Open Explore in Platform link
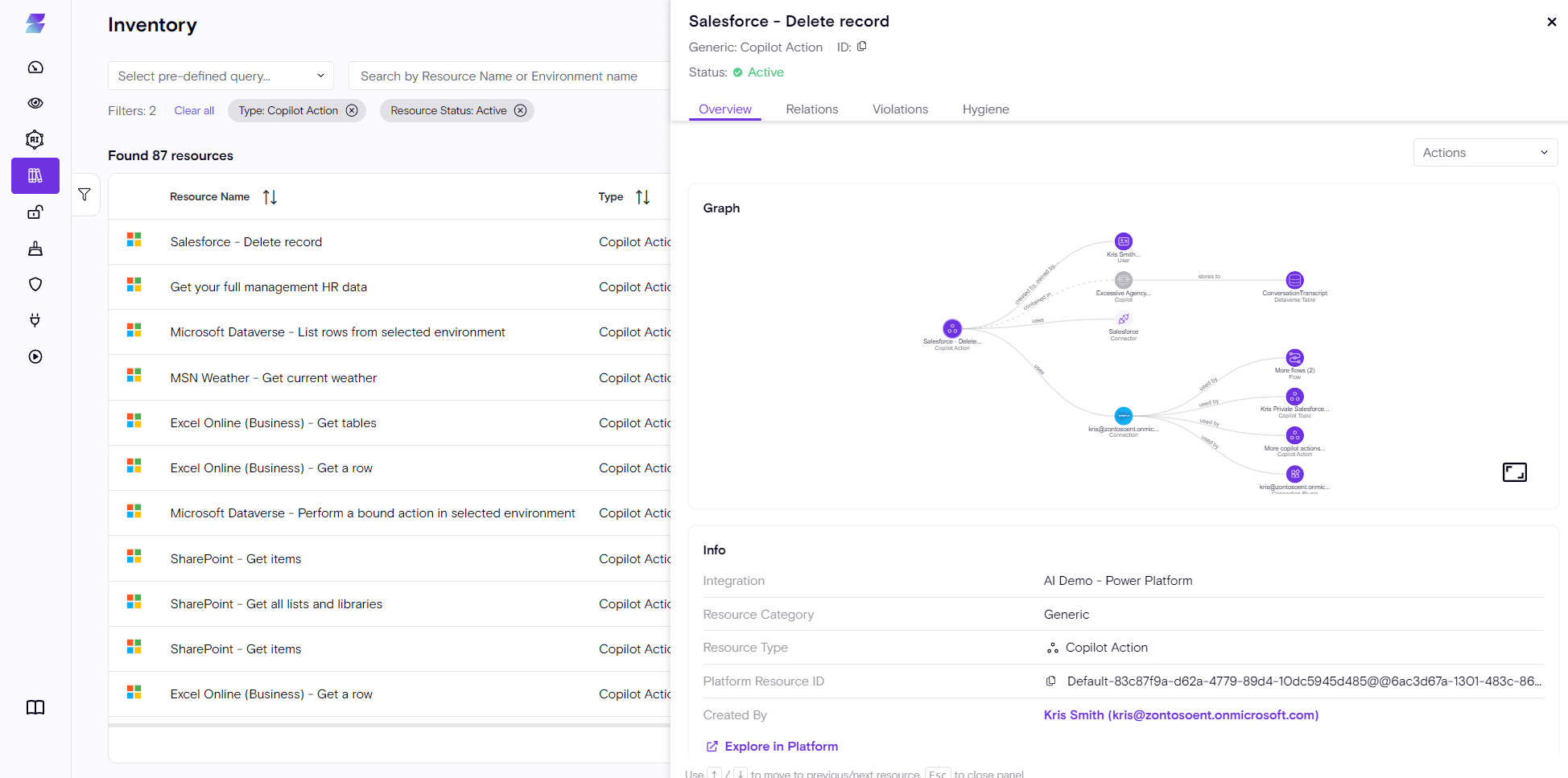Image resolution: width=1568 pixels, height=778 pixels. pos(772,747)
